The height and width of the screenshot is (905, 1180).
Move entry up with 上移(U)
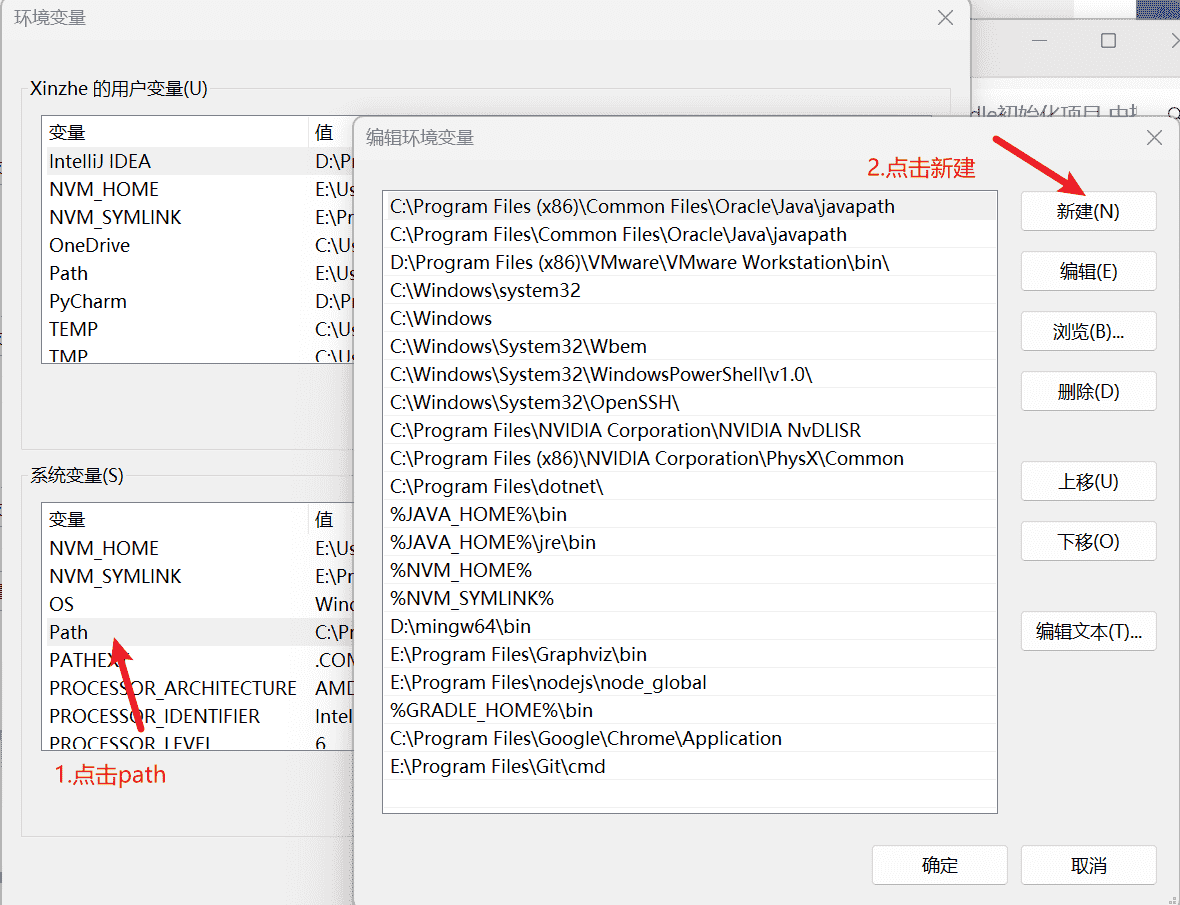(x=1088, y=482)
